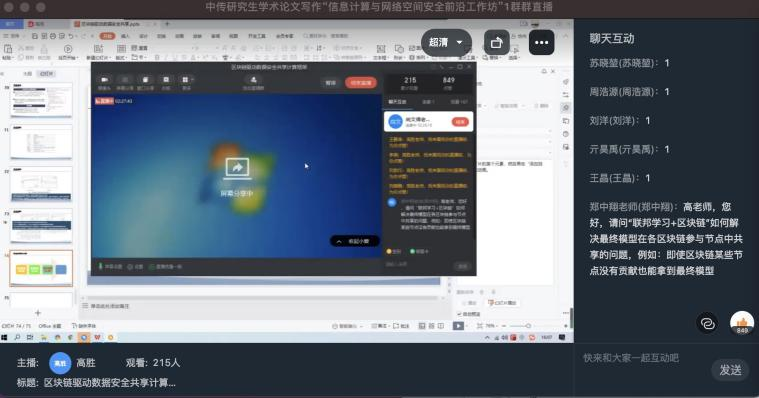
Task: Select the highlighted orange-bordered slide thumbnail
Action: 41,268
